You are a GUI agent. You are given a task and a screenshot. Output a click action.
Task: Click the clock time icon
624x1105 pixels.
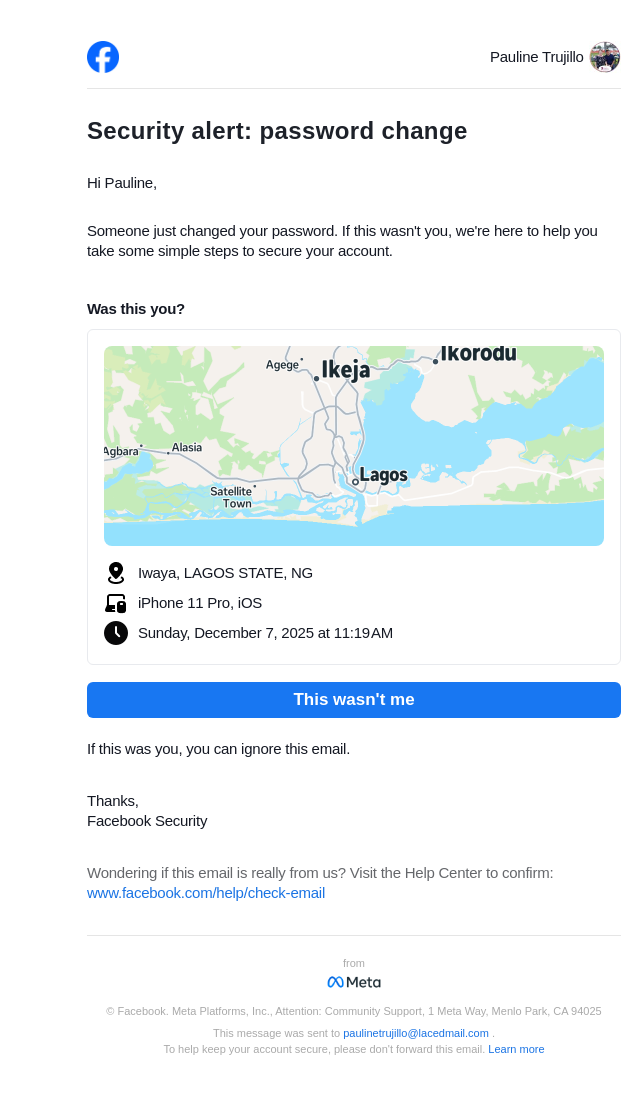click(x=116, y=633)
